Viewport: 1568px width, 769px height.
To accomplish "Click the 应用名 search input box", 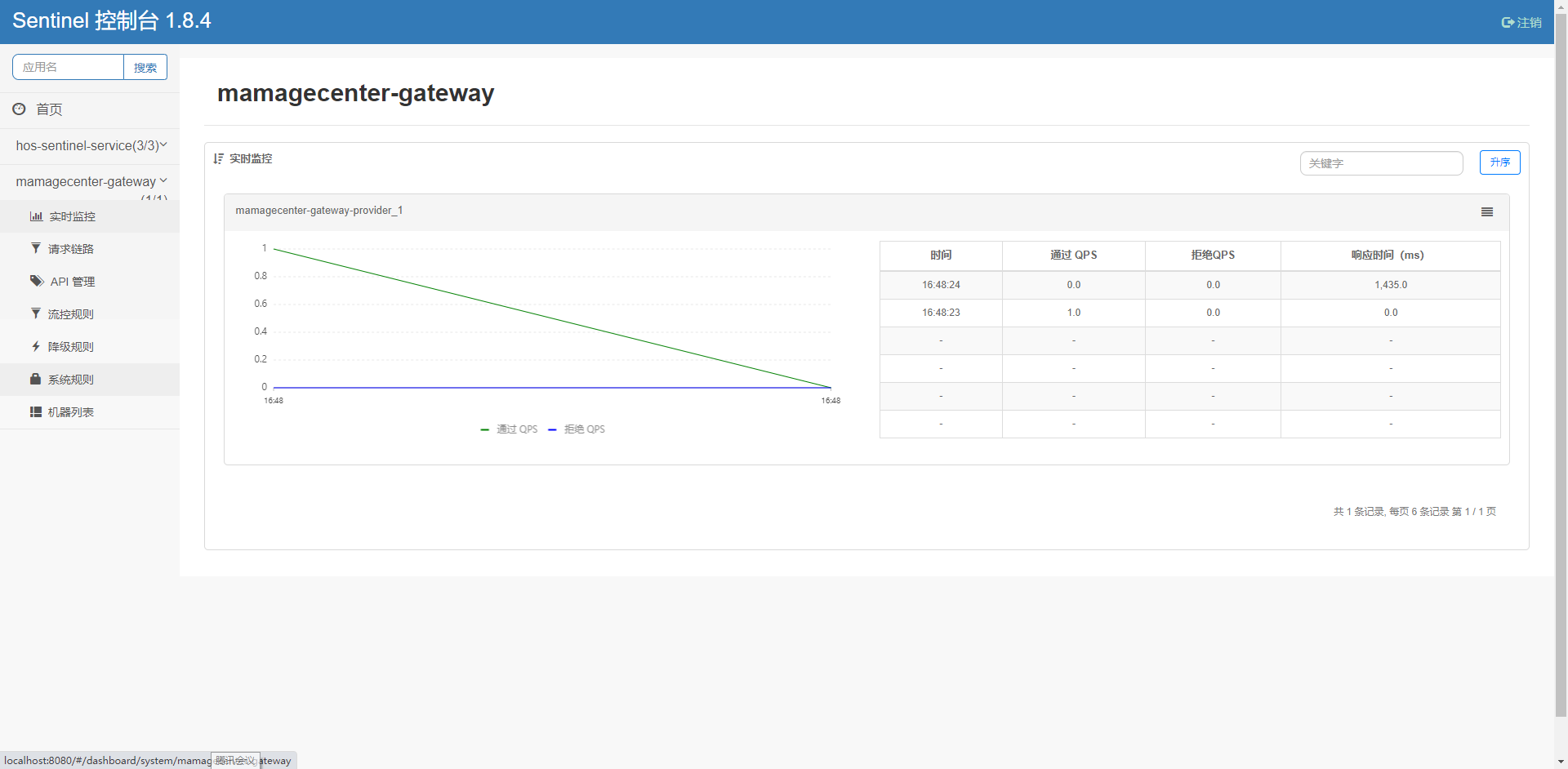I will pos(69,67).
